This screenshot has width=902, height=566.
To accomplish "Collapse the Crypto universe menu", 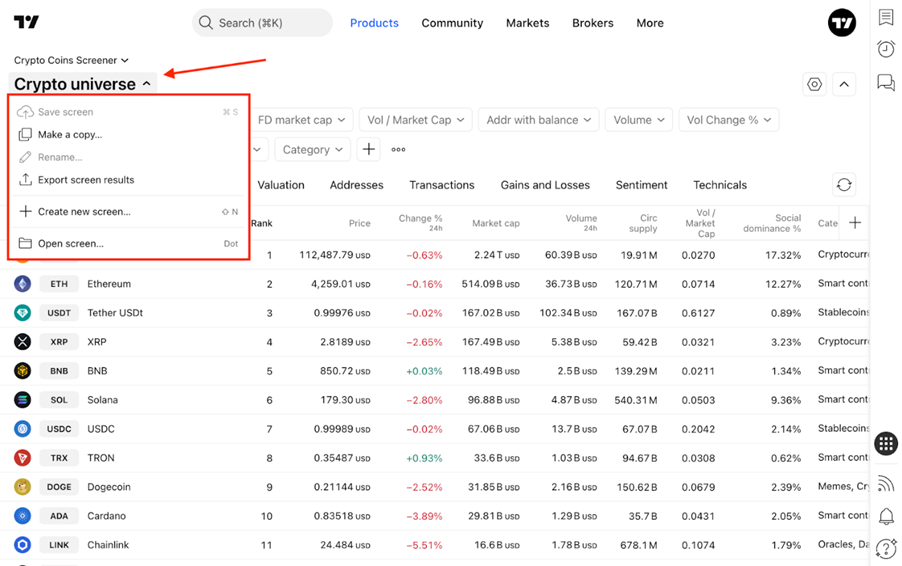I will tap(82, 84).
